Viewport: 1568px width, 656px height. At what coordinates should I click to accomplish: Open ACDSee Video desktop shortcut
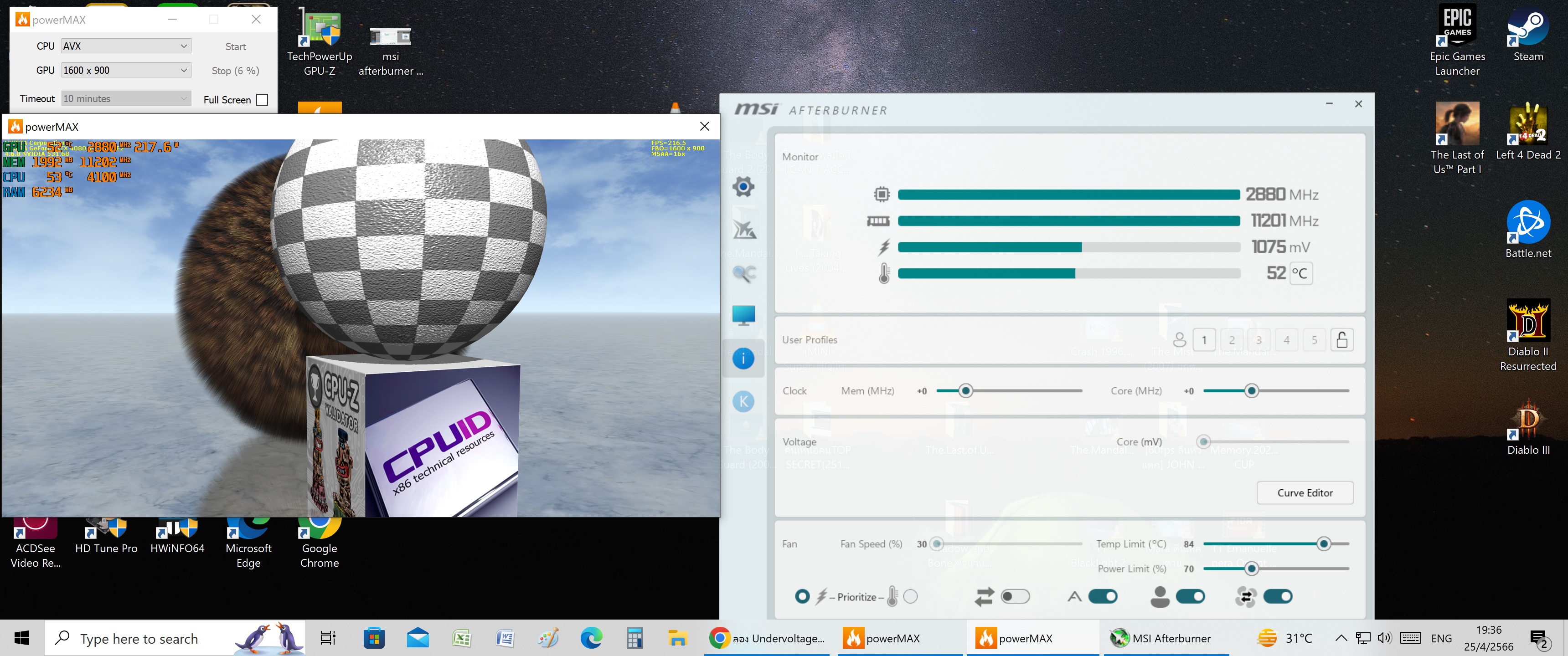pyautogui.click(x=35, y=543)
